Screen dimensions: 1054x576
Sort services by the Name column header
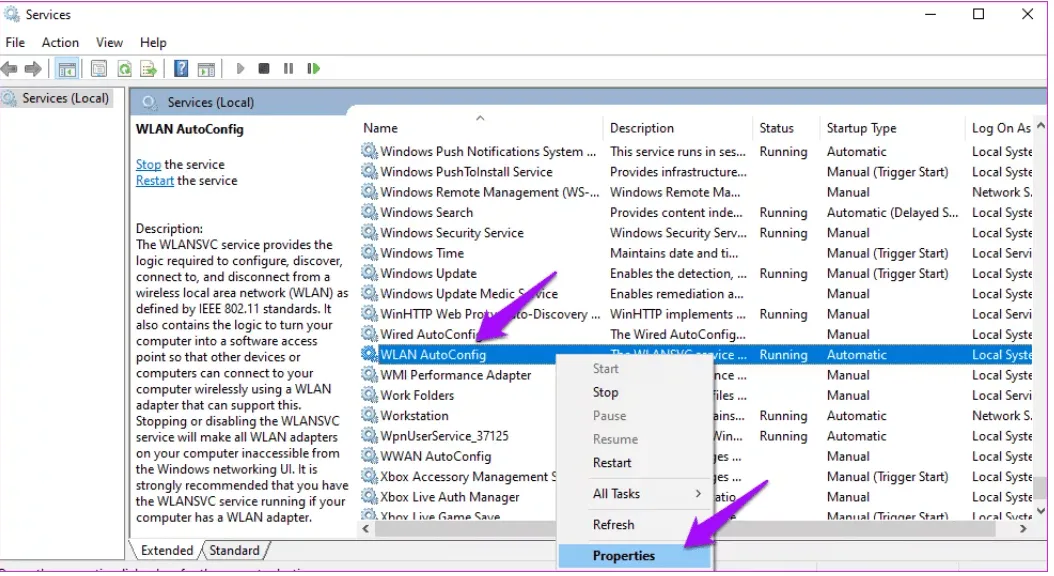click(380, 128)
